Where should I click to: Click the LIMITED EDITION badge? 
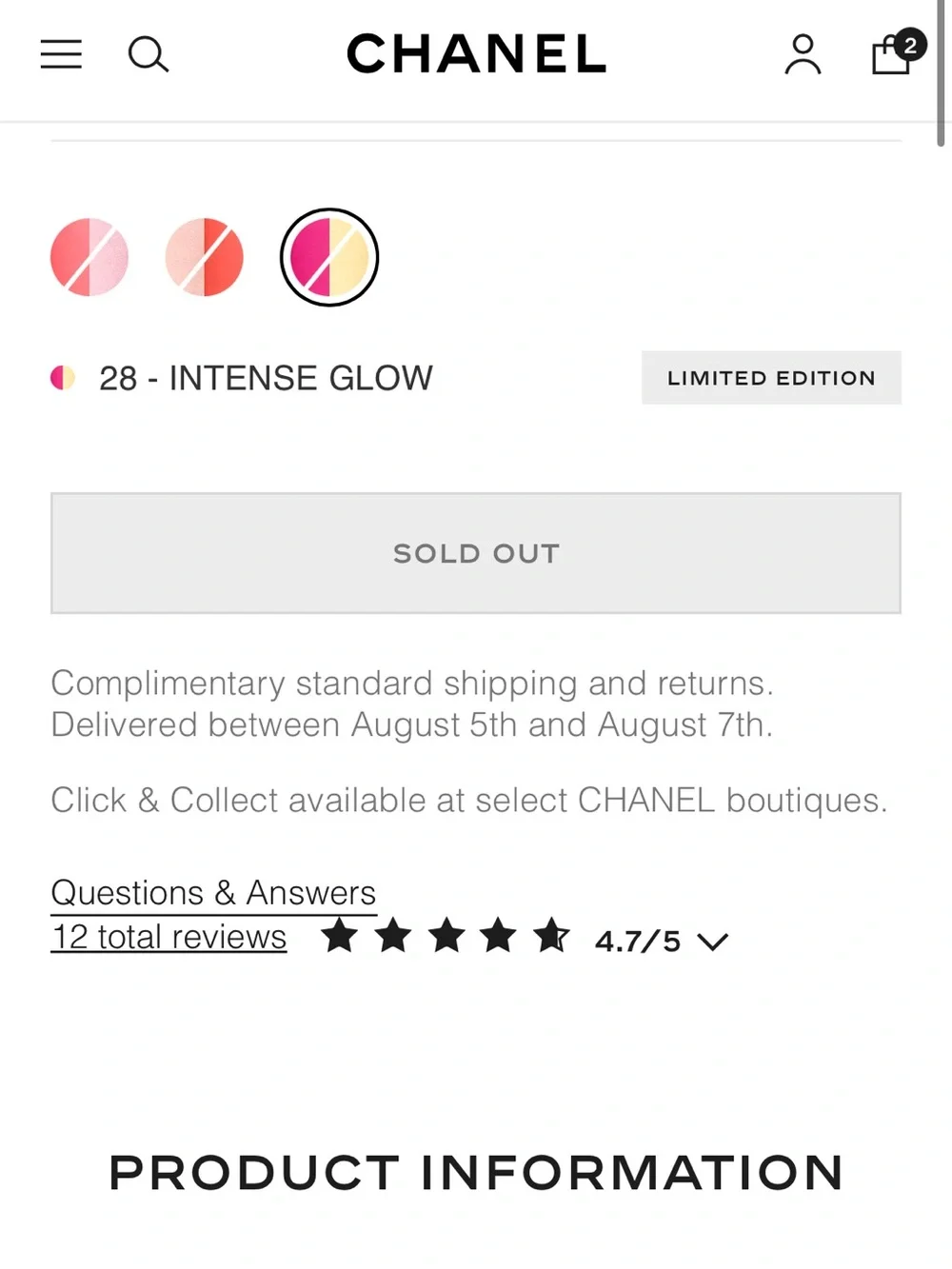pyautogui.click(x=771, y=378)
